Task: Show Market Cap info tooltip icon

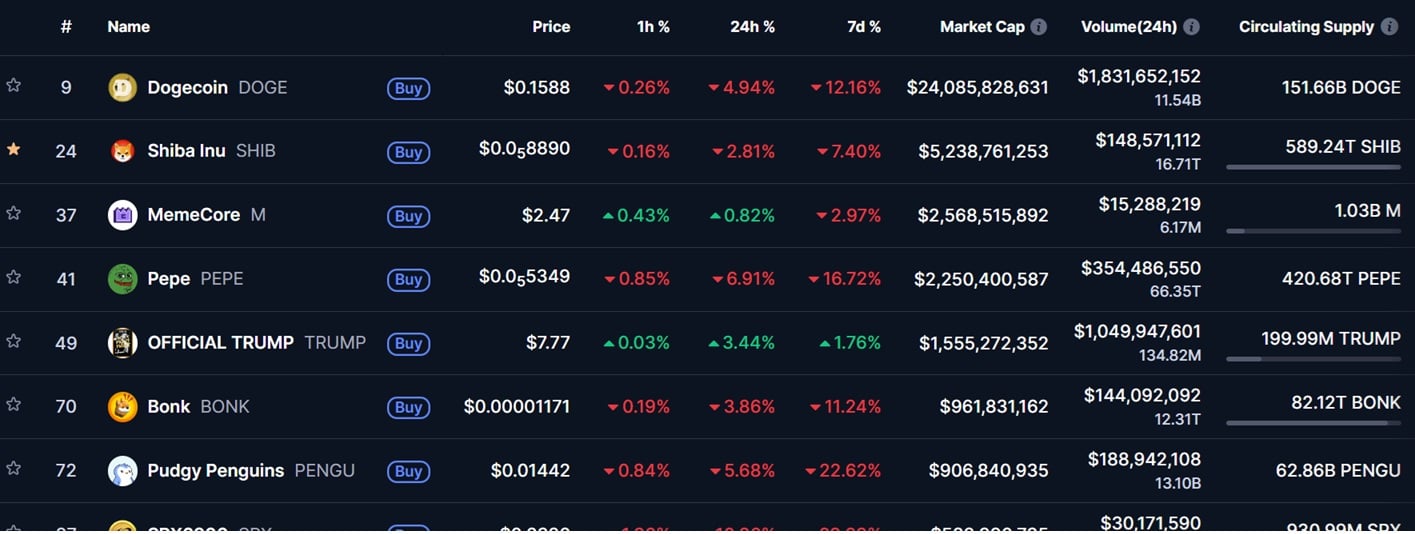Action: [1039, 27]
